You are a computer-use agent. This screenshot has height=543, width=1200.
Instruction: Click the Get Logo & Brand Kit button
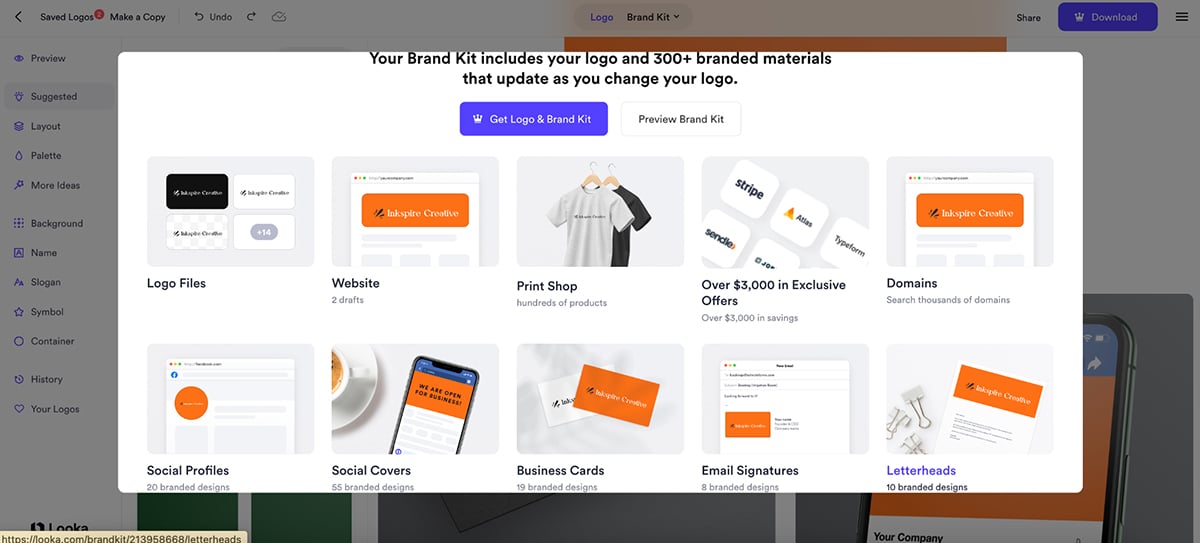coord(534,119)
